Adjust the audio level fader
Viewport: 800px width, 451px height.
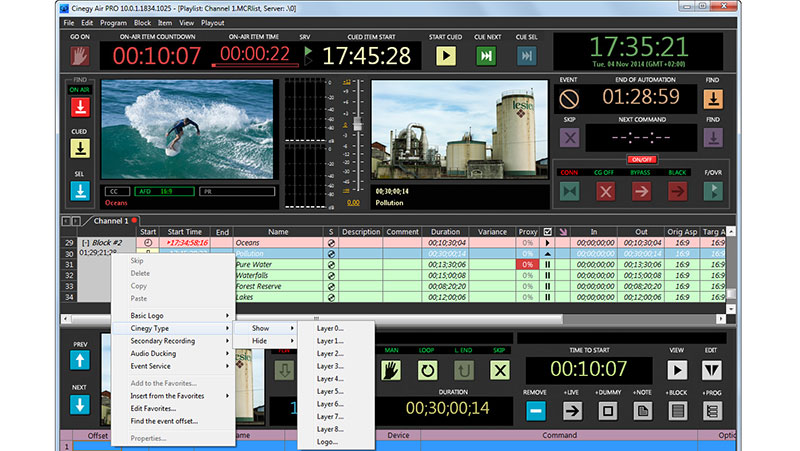358,124
